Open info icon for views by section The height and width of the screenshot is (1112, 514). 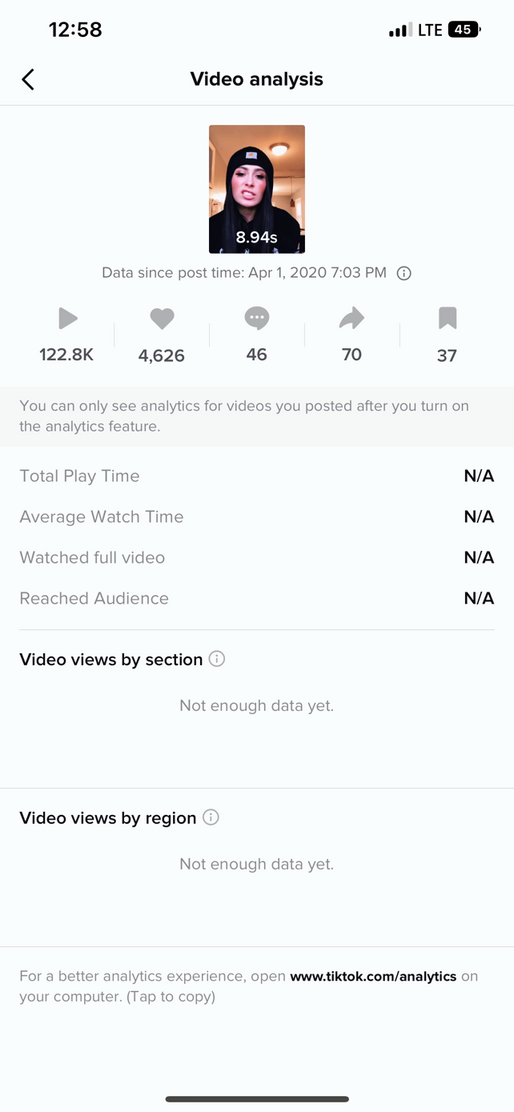(x=217, y=659)
